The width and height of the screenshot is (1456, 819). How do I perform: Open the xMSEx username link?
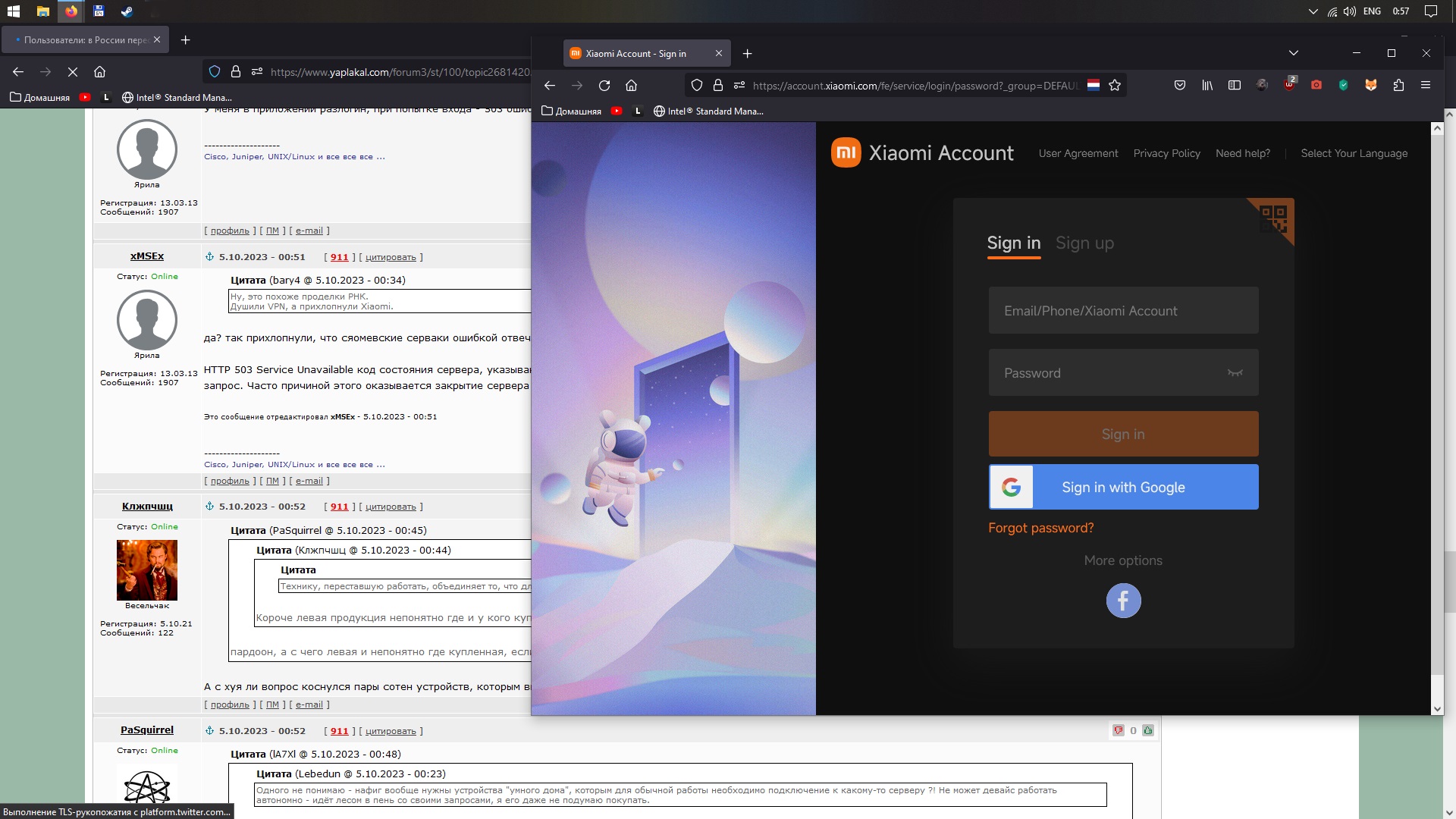(x=146, y=256)
